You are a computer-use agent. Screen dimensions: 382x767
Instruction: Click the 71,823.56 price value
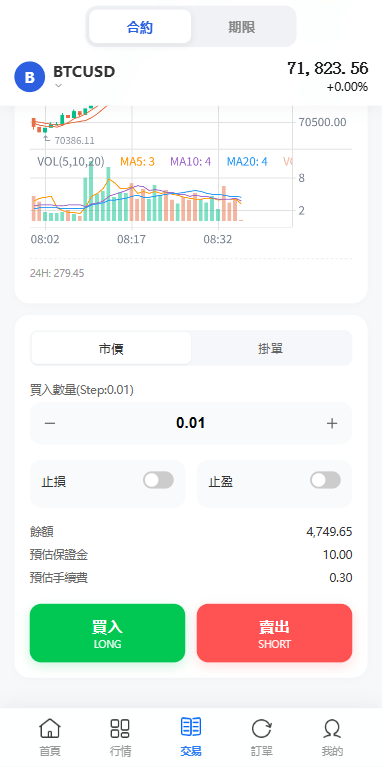327,68
